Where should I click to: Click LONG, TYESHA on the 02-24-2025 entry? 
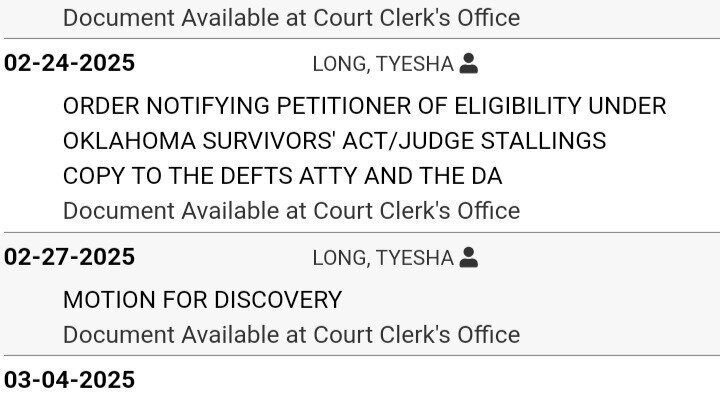pos(382,65)
